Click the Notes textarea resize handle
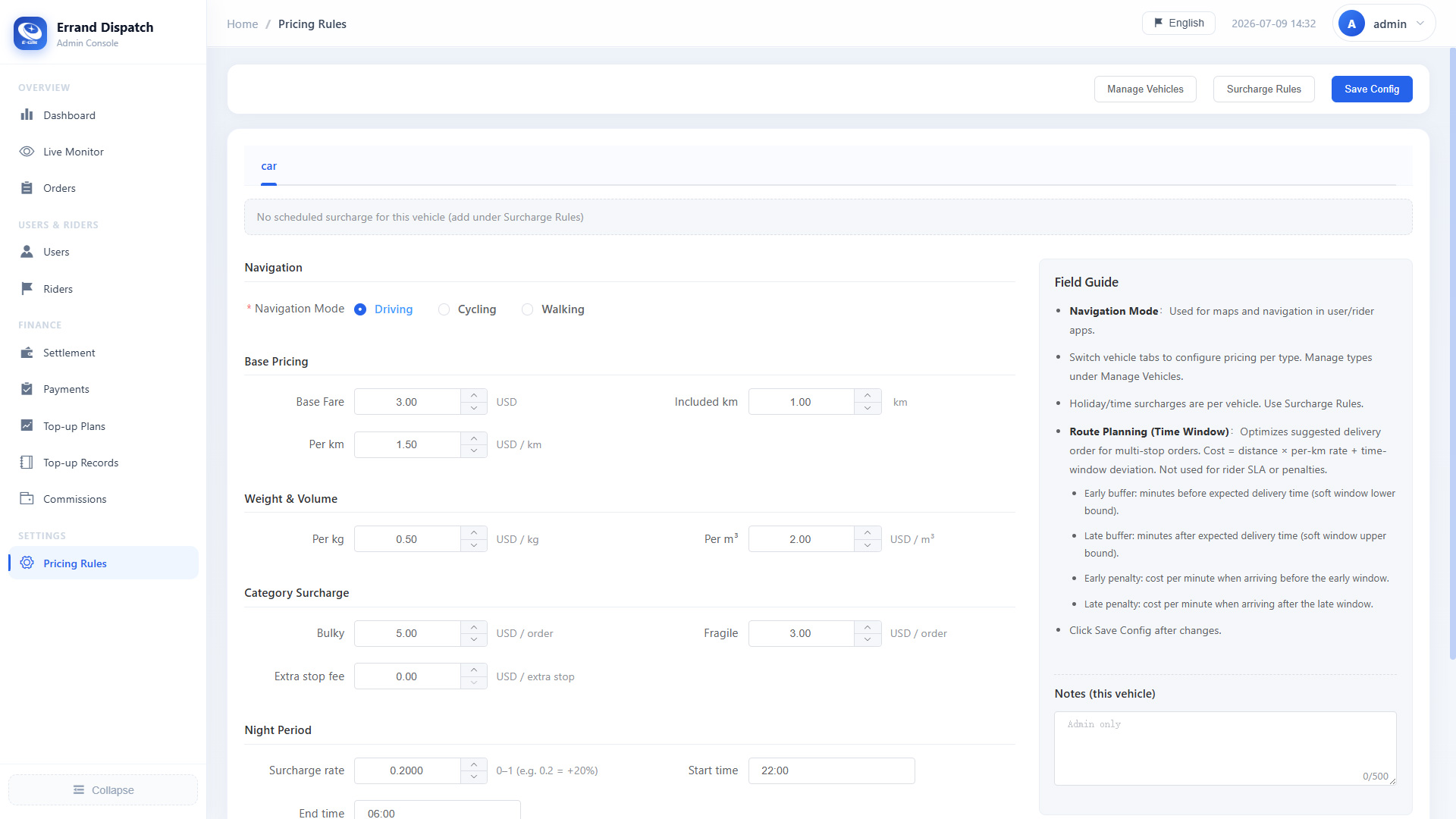The height and width of the screenshot is (819, 1456). pos(1392,781)
